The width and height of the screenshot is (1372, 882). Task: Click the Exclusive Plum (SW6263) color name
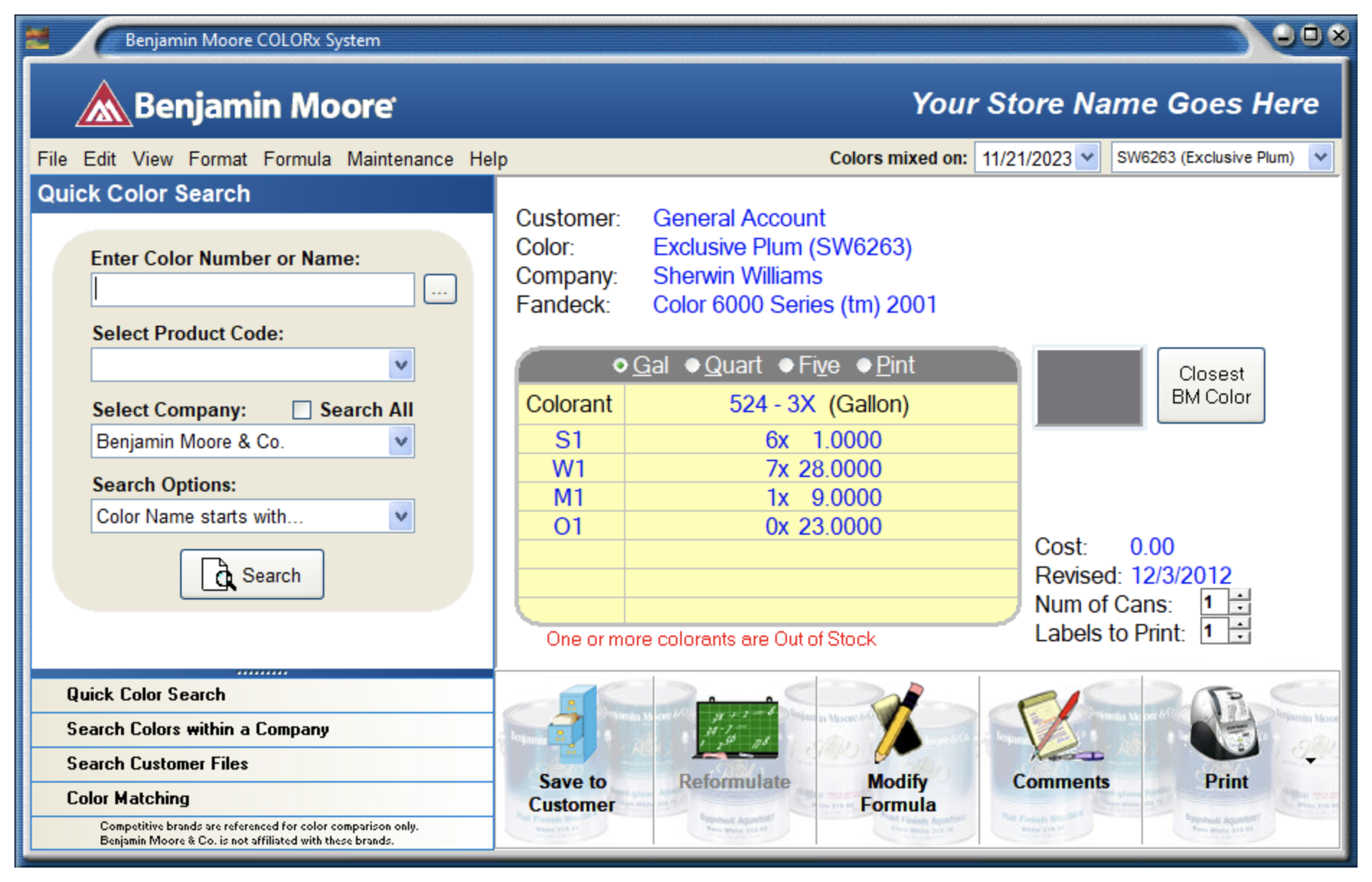pos(783,247)
